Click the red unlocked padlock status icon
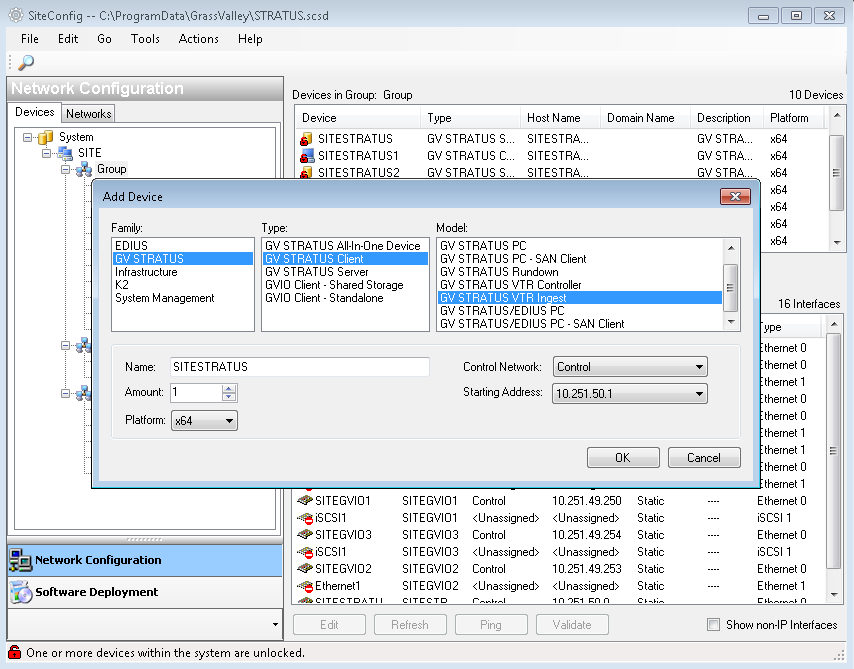 pyautogui.click(x=15, y=652)
